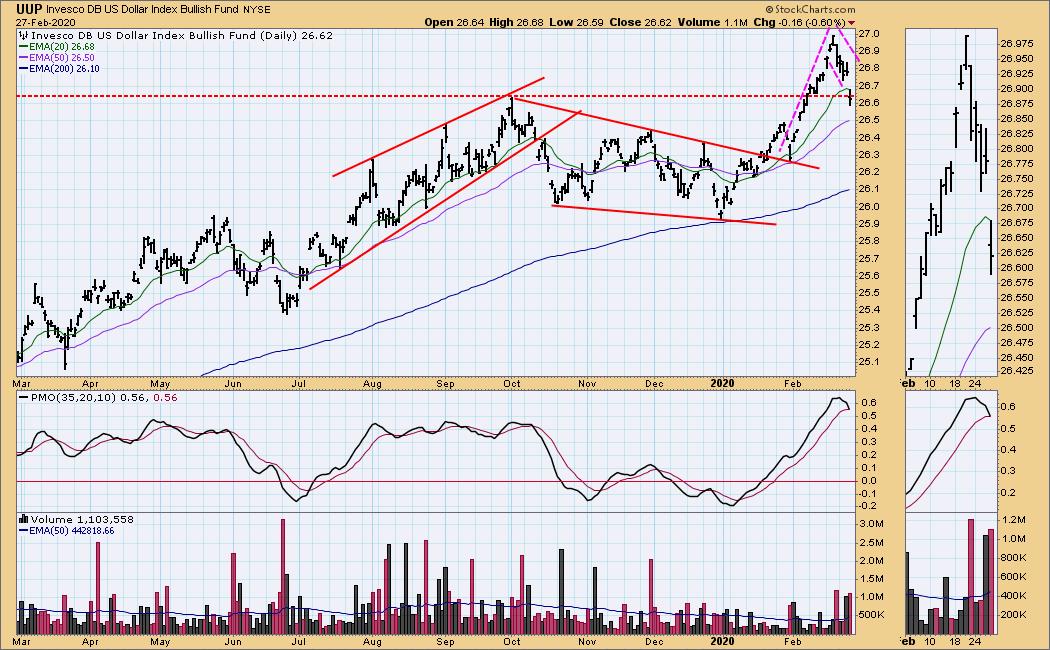Click the 2020 label under the volume panel

pos(722,641)
